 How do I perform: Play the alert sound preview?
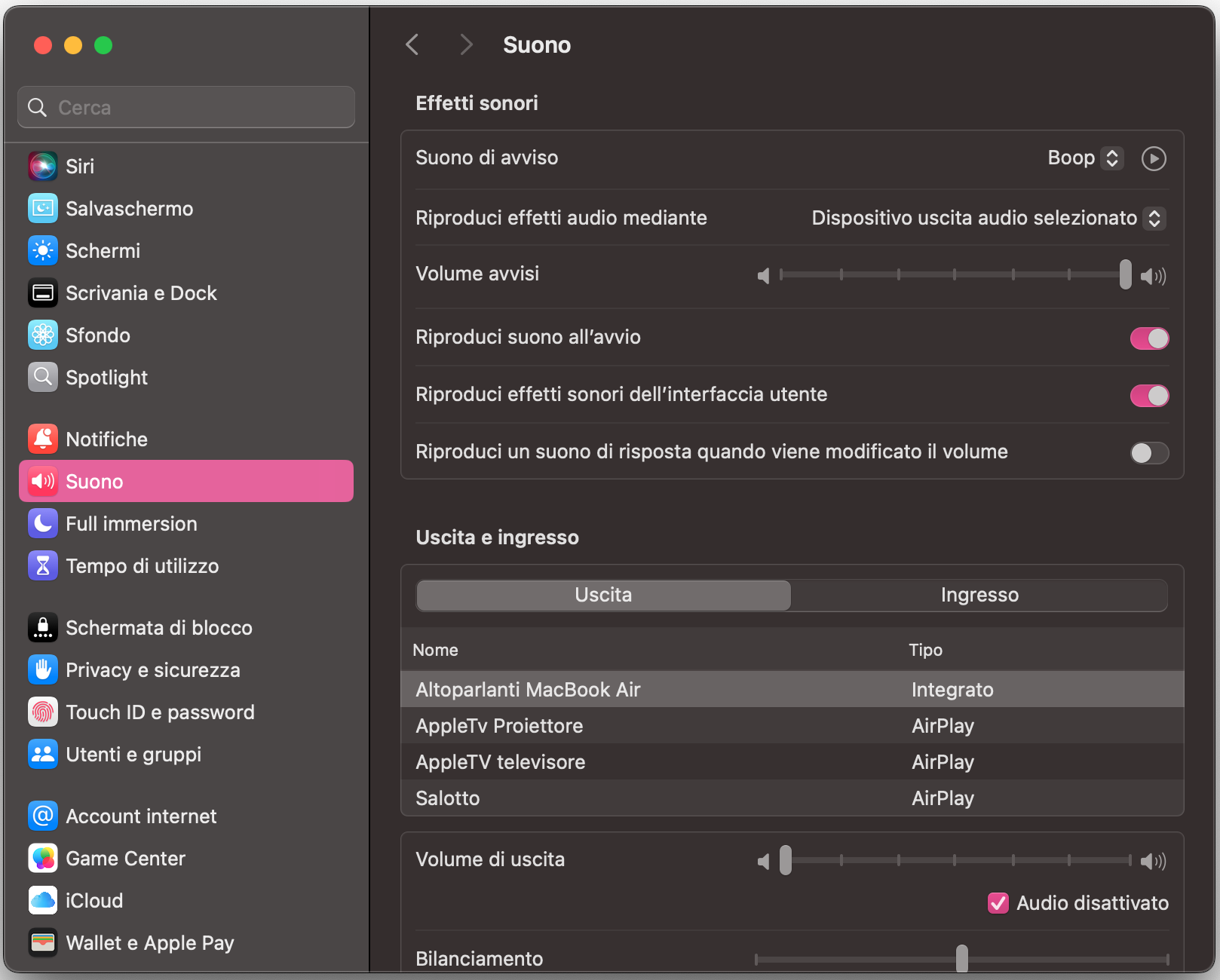[x=1153, y=158]
